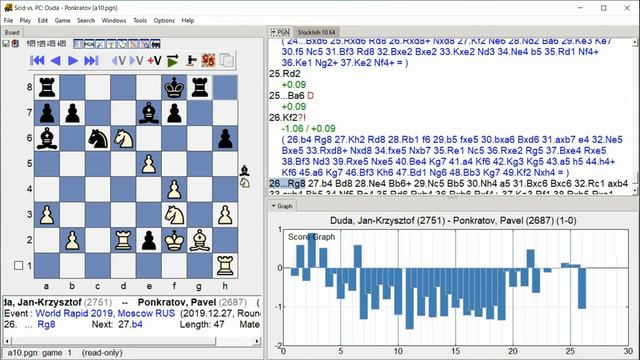
Task: Open the Game menu
Action: coord(62,20)
